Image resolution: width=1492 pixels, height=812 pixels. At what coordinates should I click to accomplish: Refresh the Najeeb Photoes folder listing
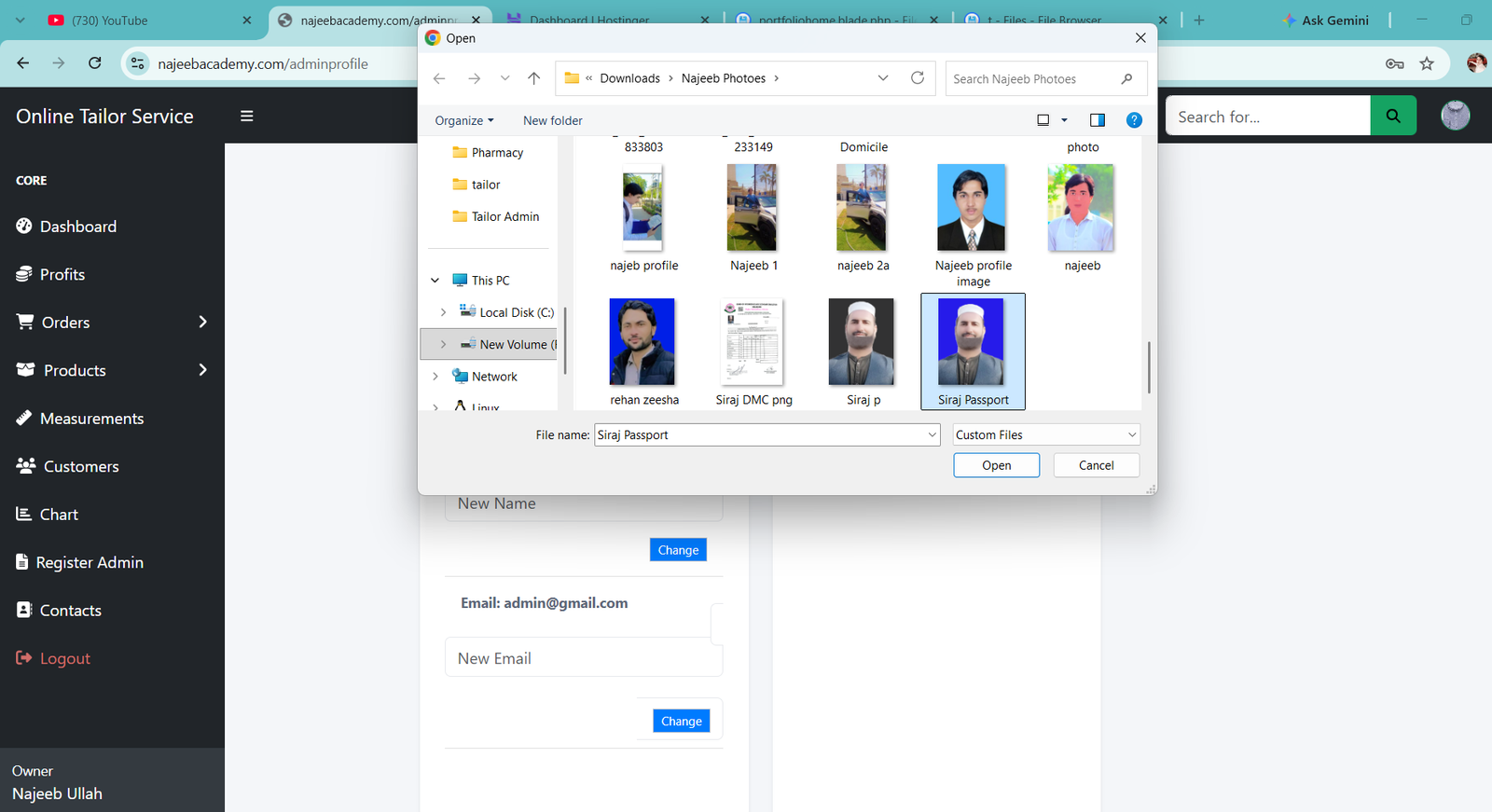pos(918,78)
